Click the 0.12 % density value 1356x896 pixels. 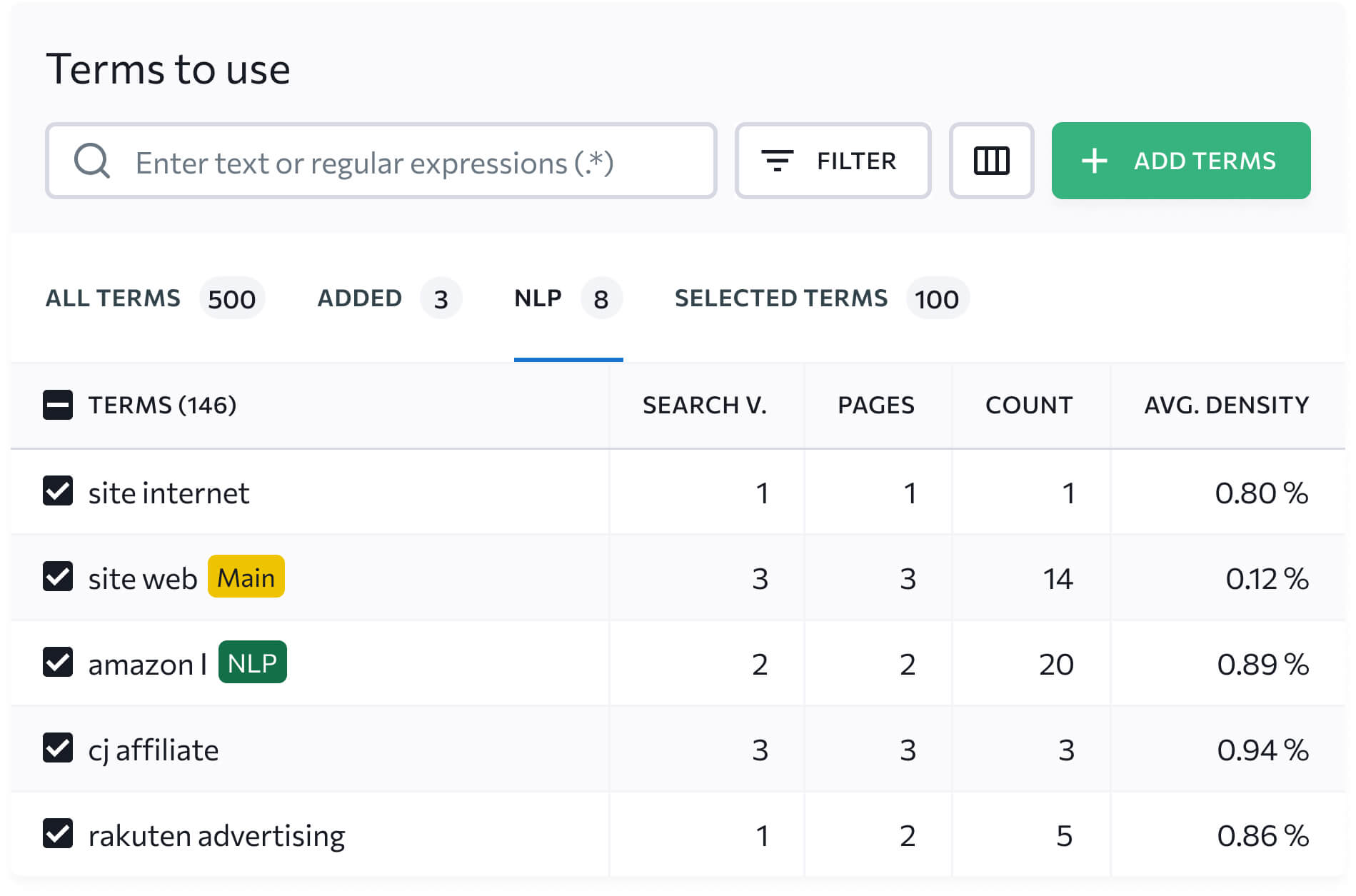(1267, 578)
